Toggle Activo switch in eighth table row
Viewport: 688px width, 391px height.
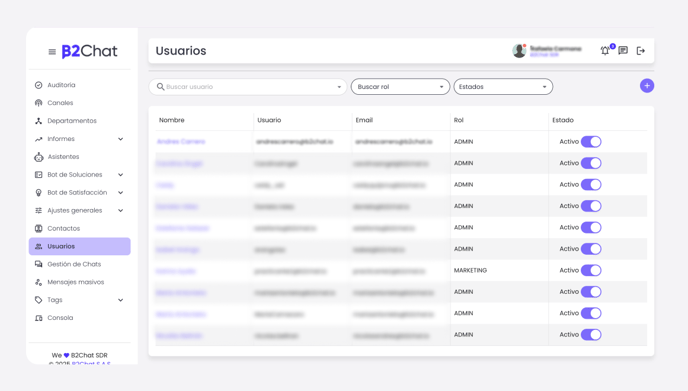pyautogui.click(x=591, y=292)
